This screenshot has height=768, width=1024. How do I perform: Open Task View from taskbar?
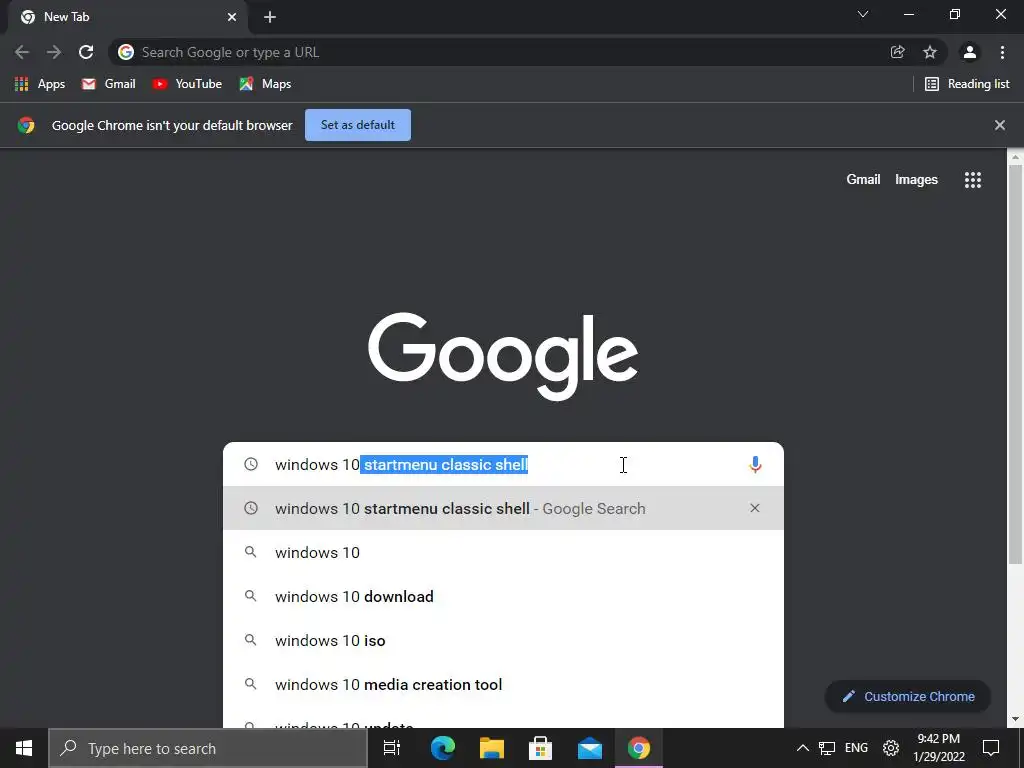pyautogui.click(x=392, y=748)
